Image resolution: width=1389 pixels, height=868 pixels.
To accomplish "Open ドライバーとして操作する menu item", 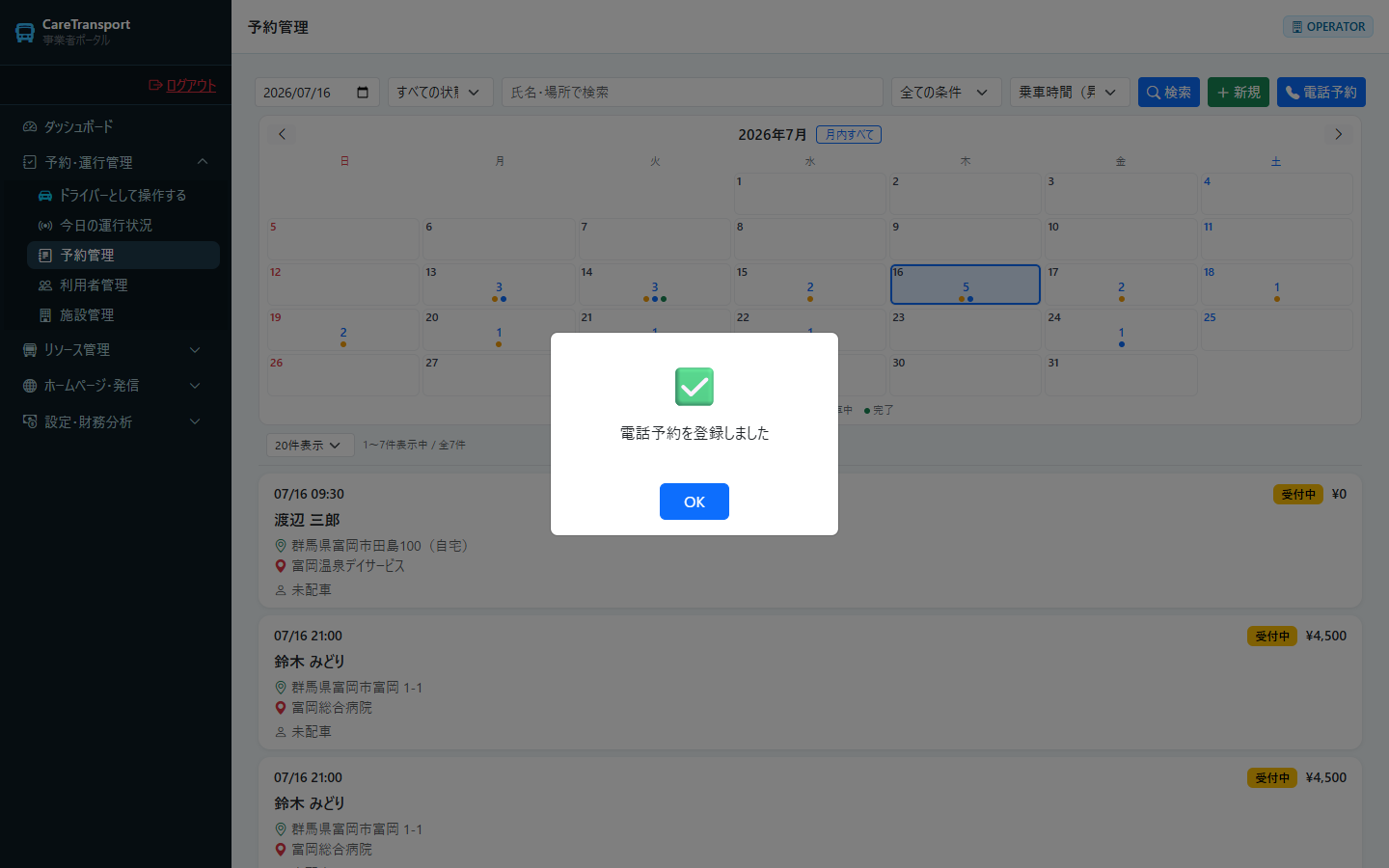I will tap(123, 195).
